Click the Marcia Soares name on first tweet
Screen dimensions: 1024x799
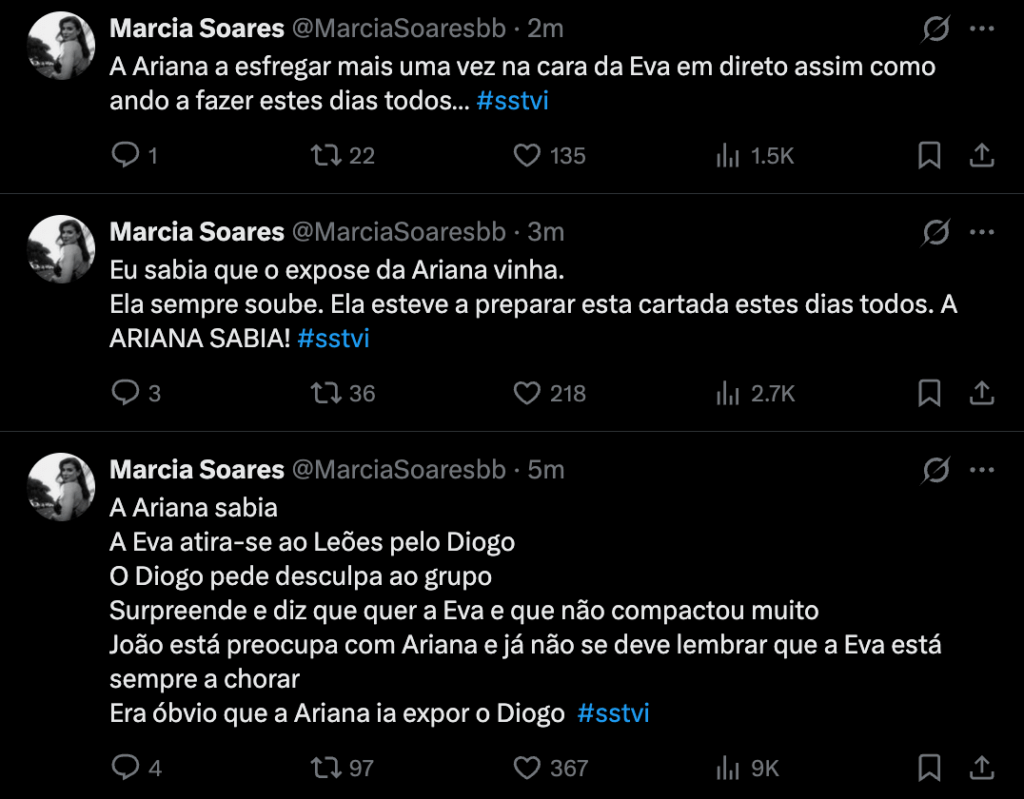(197, 29)
